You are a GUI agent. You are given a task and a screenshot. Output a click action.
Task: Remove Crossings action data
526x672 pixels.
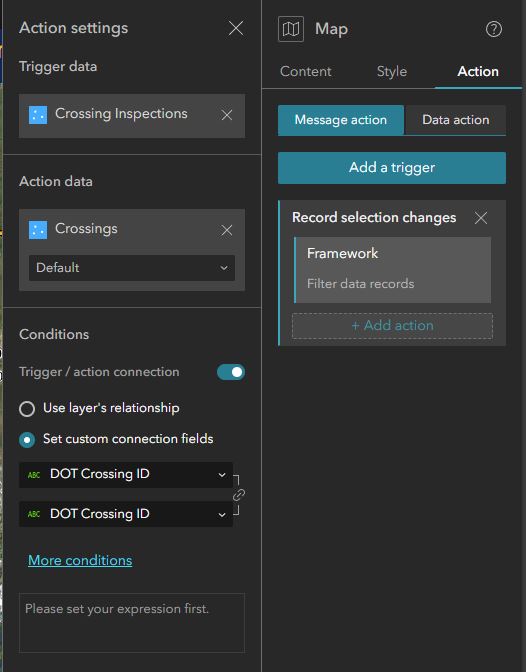[227, 230]
